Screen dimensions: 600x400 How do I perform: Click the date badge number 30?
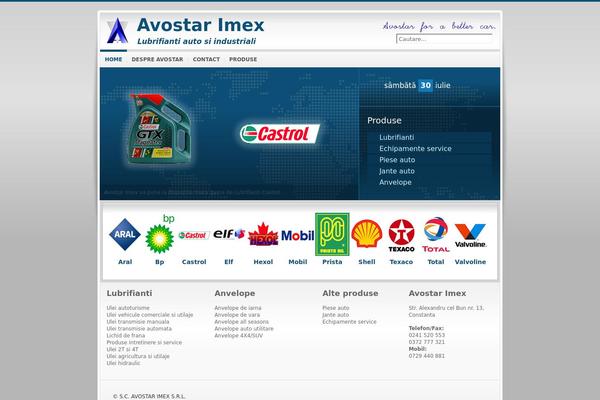[426, 85]
